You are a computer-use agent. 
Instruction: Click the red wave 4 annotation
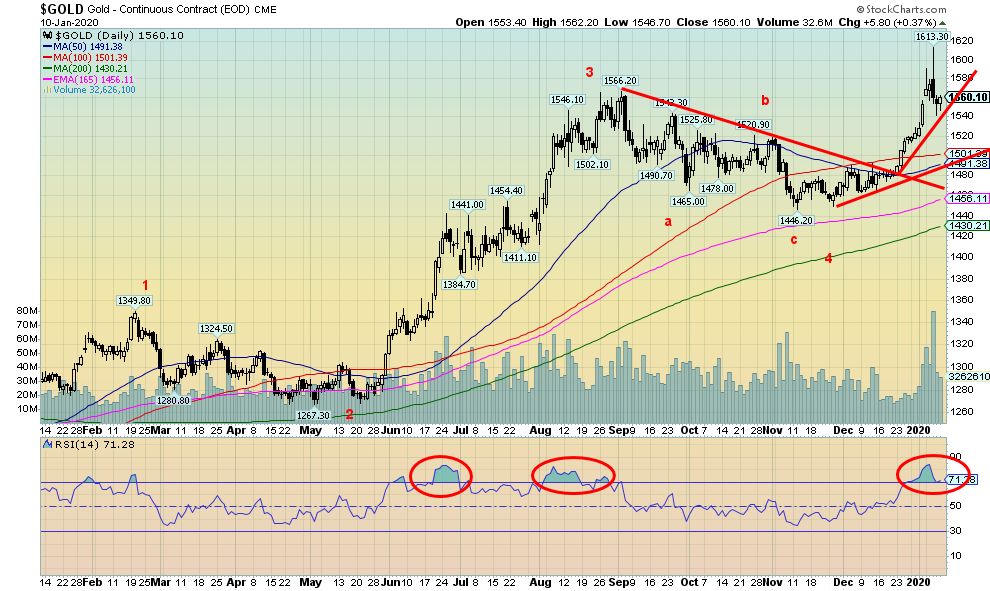click(828, 259)
